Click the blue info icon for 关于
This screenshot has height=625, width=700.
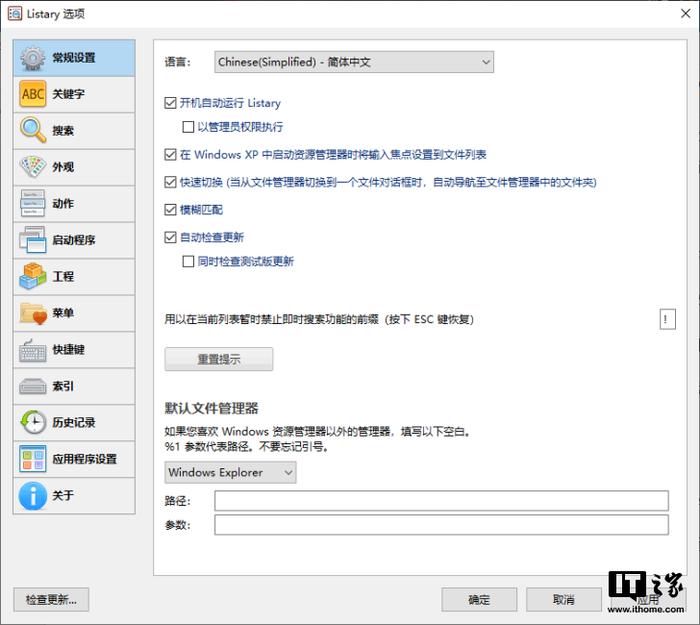33,496
